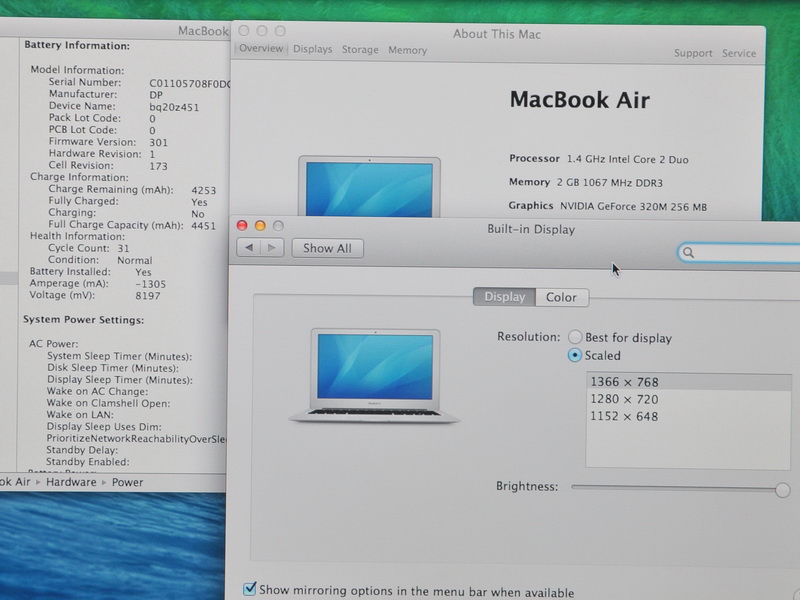
Task: Click the forward arrow in Built-in Display toolbar
Action: click(x=272, y=248)
